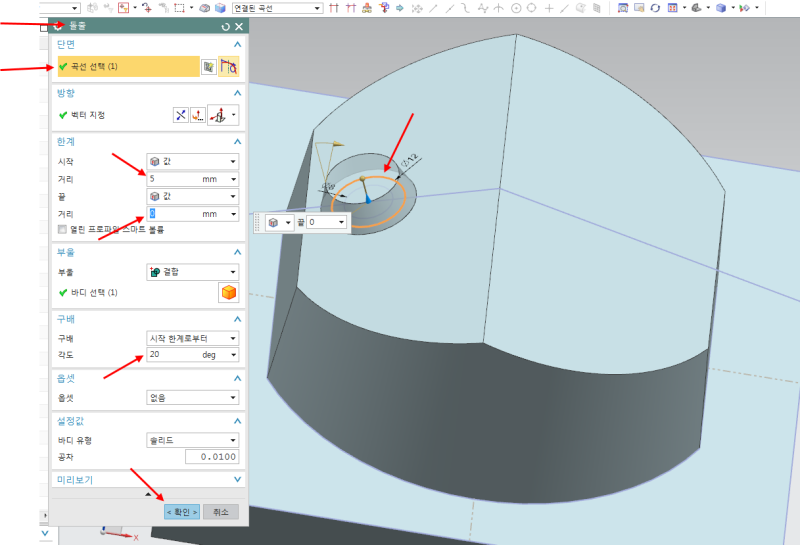Viewport: 800px width, 545px height.
Task: Click the dialog settings gear icon by 돌출
Action: (58, 27)
